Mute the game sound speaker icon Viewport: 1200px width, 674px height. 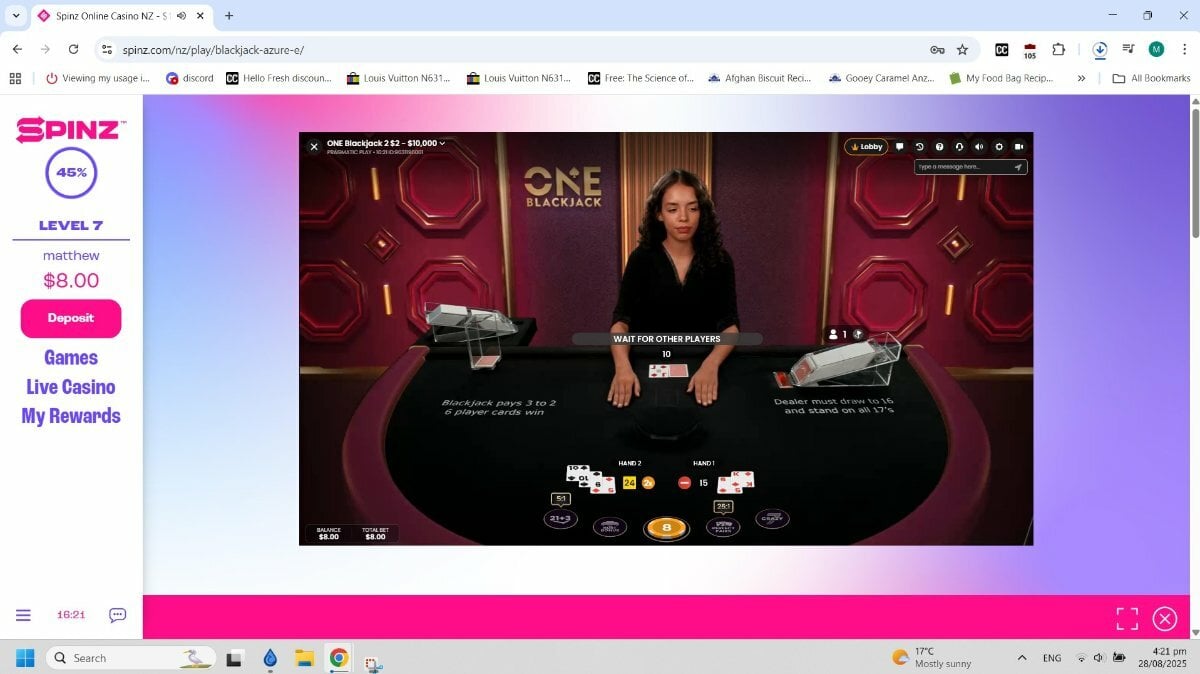click(979, 146)
